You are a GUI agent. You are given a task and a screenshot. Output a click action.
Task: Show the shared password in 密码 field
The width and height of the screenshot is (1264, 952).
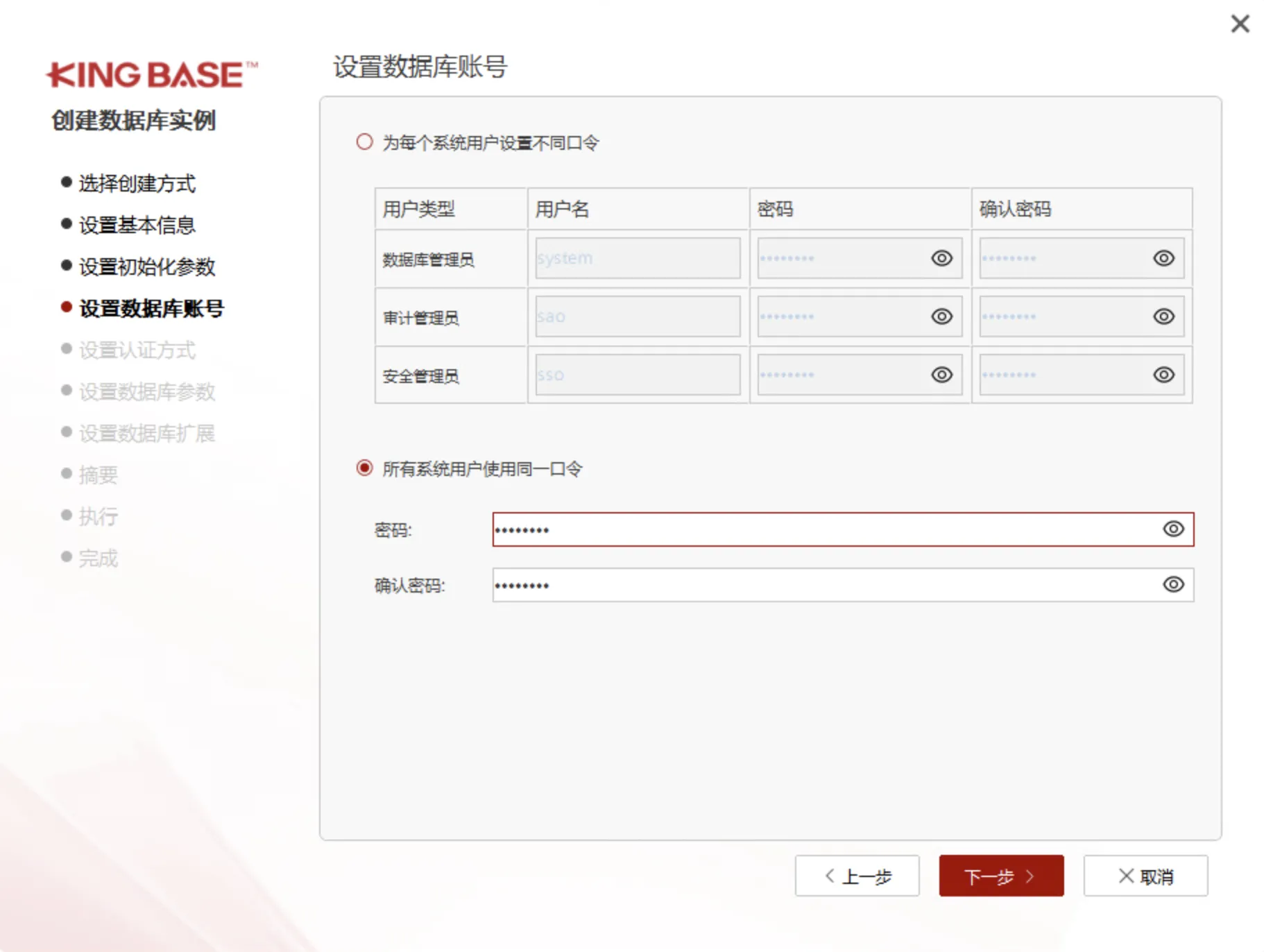tap(1172, 528)
